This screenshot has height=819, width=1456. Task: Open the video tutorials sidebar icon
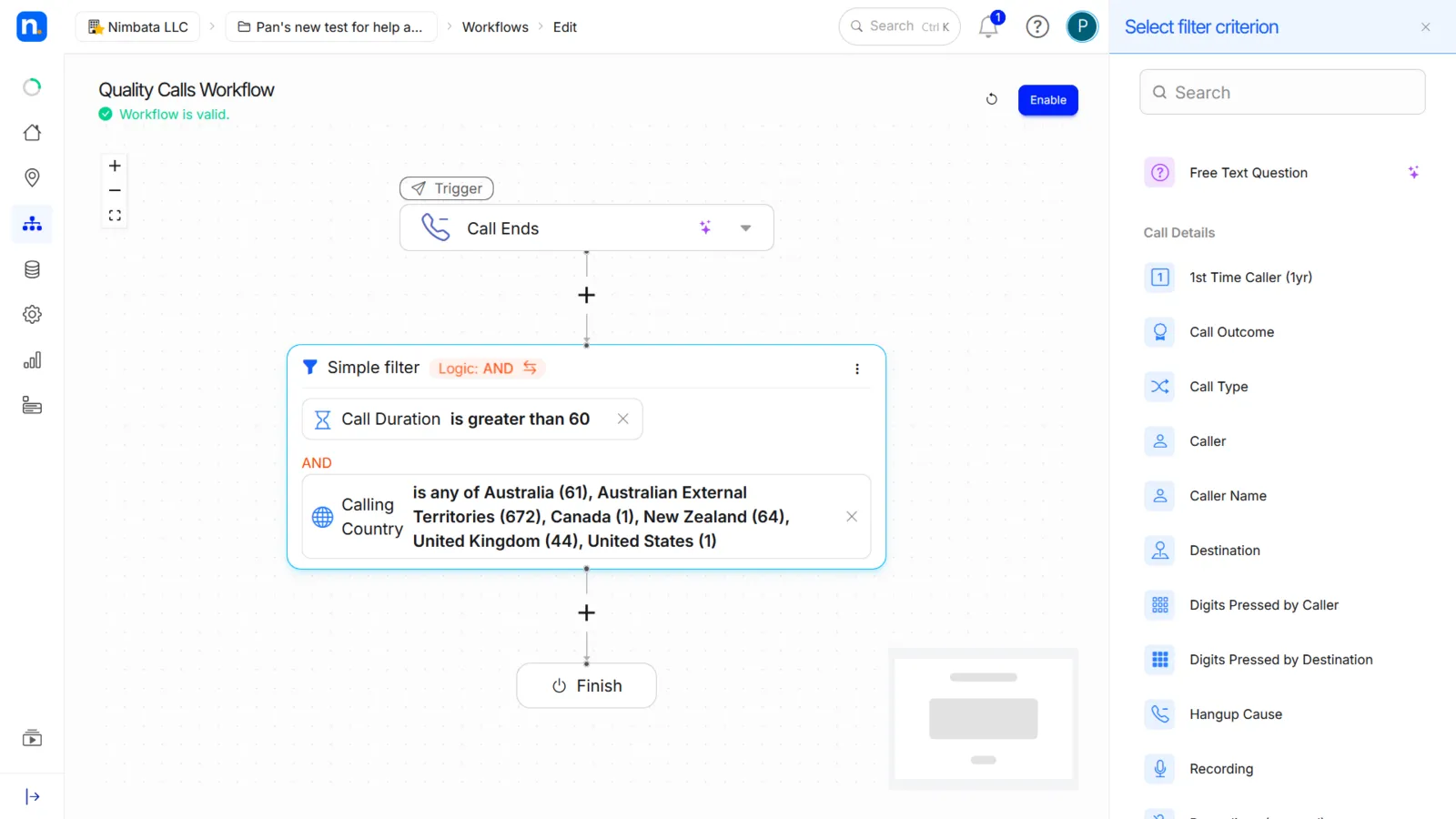32,738
